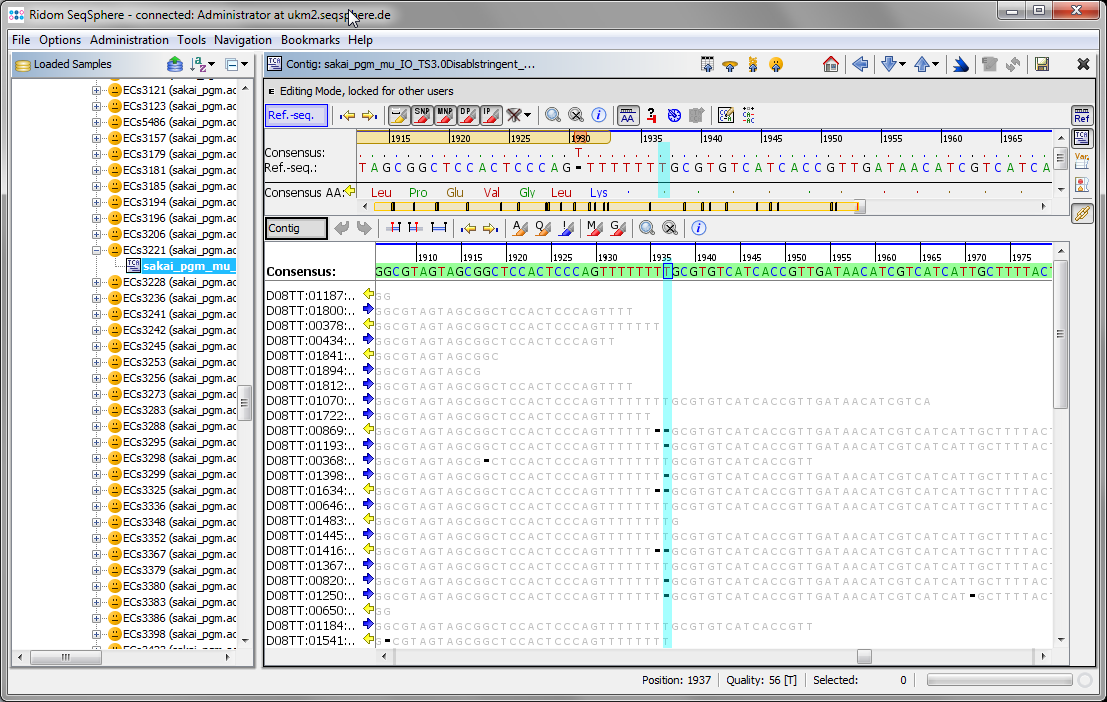
Task: Open the down-arrow navigation dropdown
Action: [x=901, y=63]
